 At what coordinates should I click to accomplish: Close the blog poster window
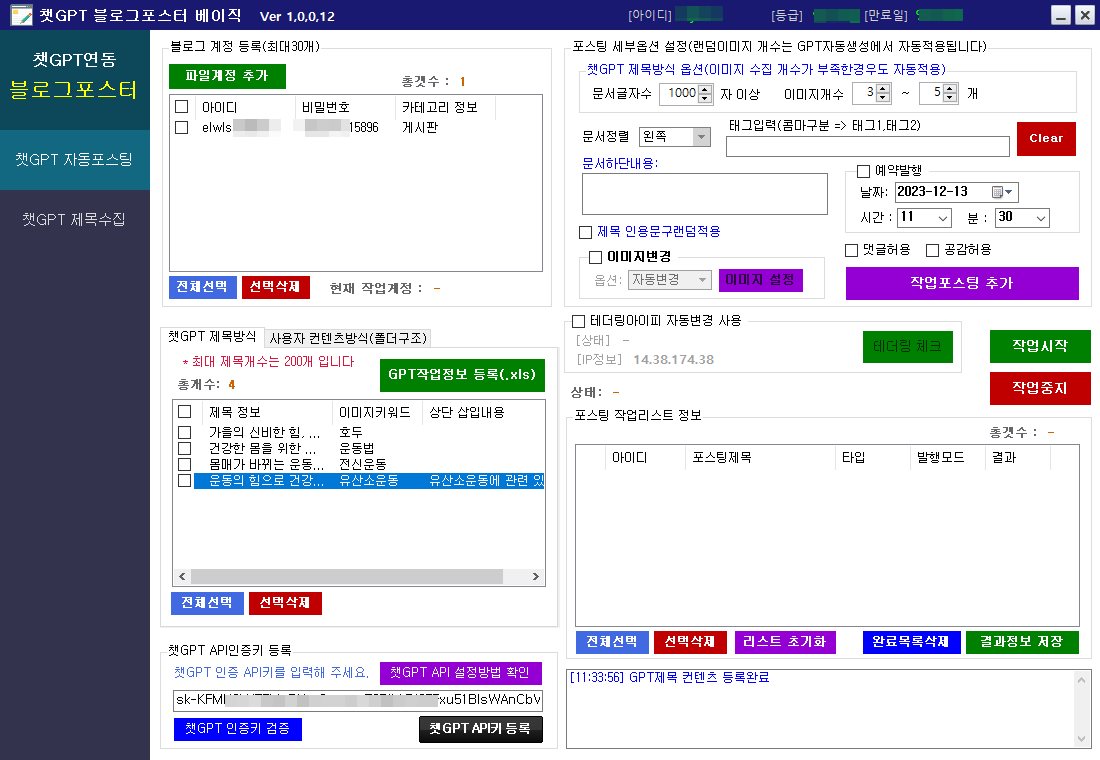1085,15
